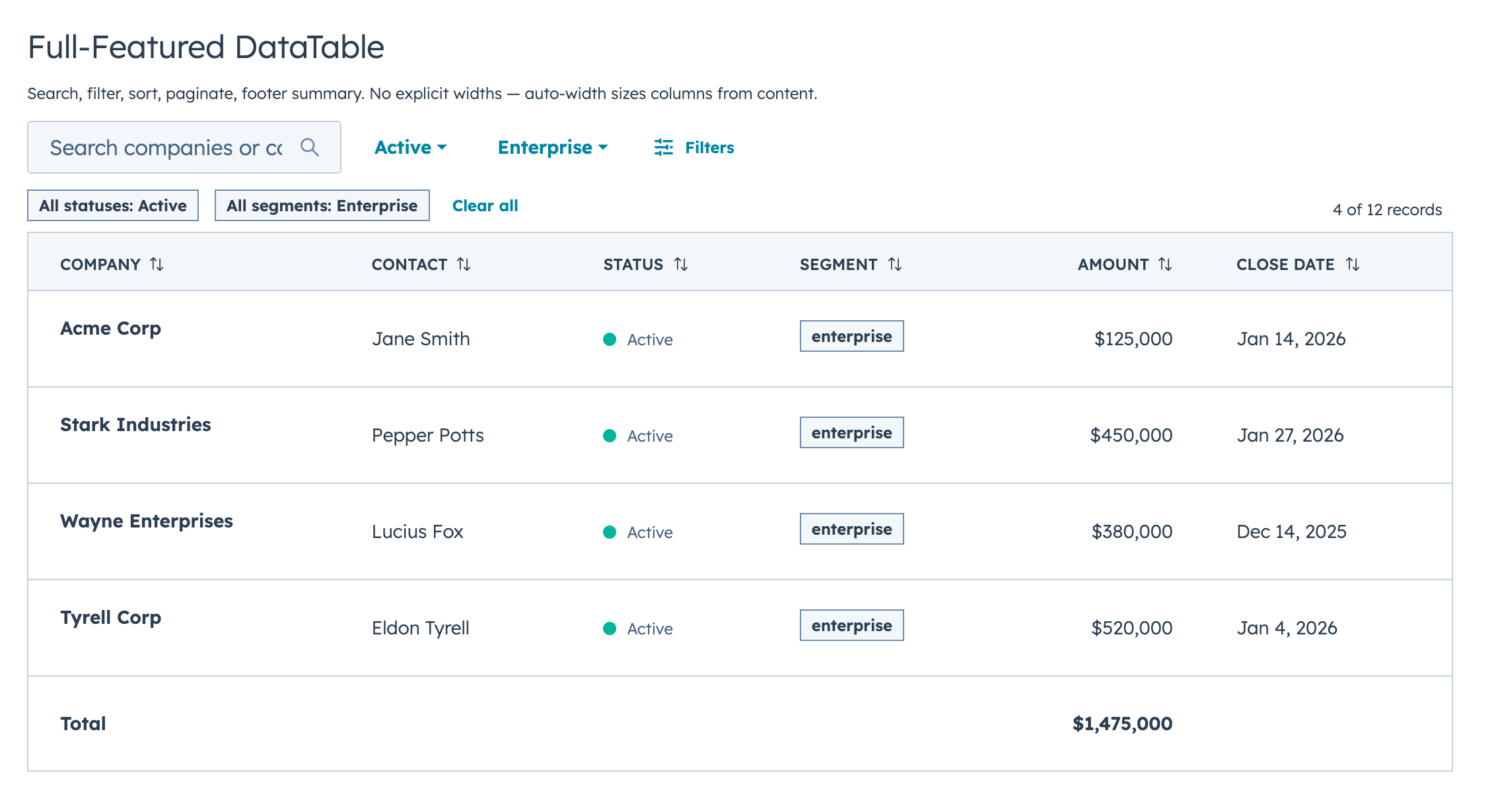The height and width of the screenshot is (812, 1494).
Task: Focus the Search companies input field
Action: [x=165, y=147]
